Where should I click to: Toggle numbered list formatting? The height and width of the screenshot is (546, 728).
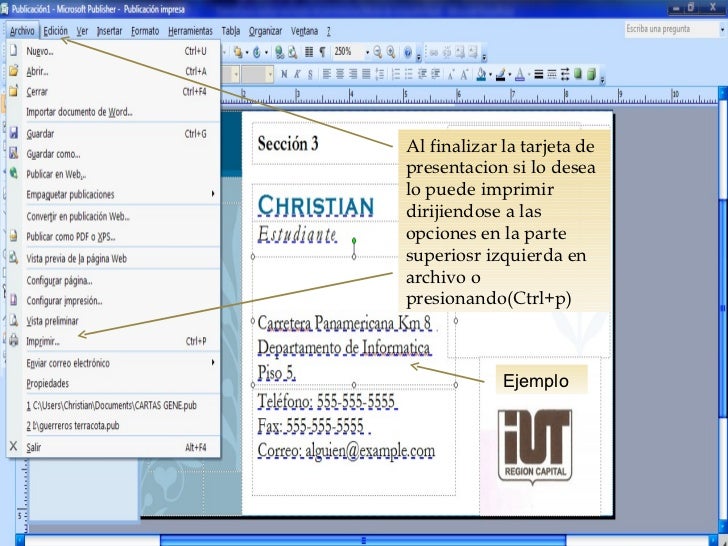coord(396,74)
